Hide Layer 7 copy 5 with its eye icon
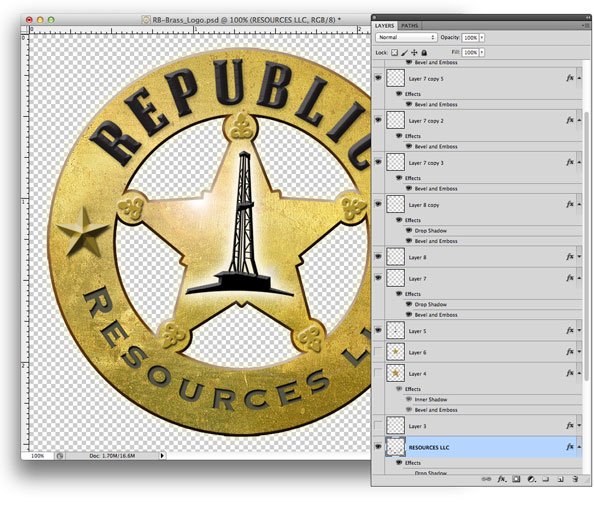594x518 pixels. (378, 78)
